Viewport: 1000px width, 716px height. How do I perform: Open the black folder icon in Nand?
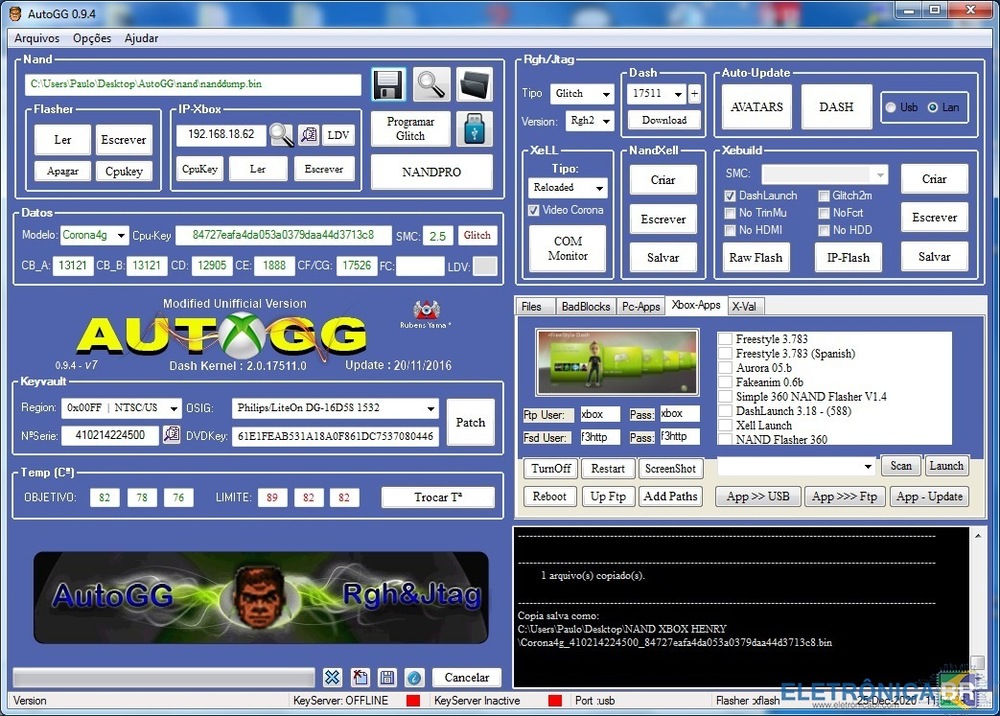(475, 86)
